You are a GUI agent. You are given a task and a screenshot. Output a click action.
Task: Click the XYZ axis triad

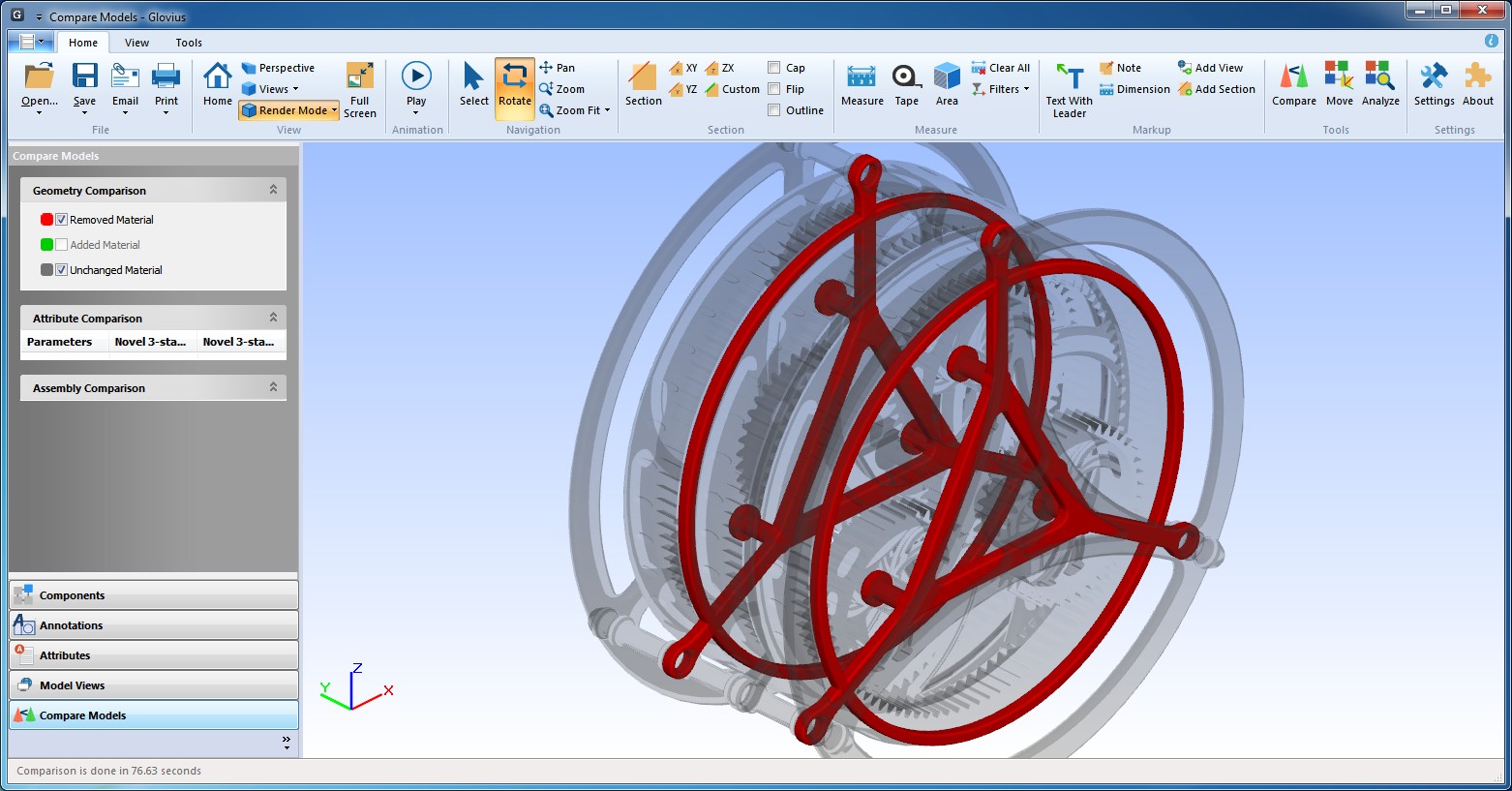coord(355,686)
